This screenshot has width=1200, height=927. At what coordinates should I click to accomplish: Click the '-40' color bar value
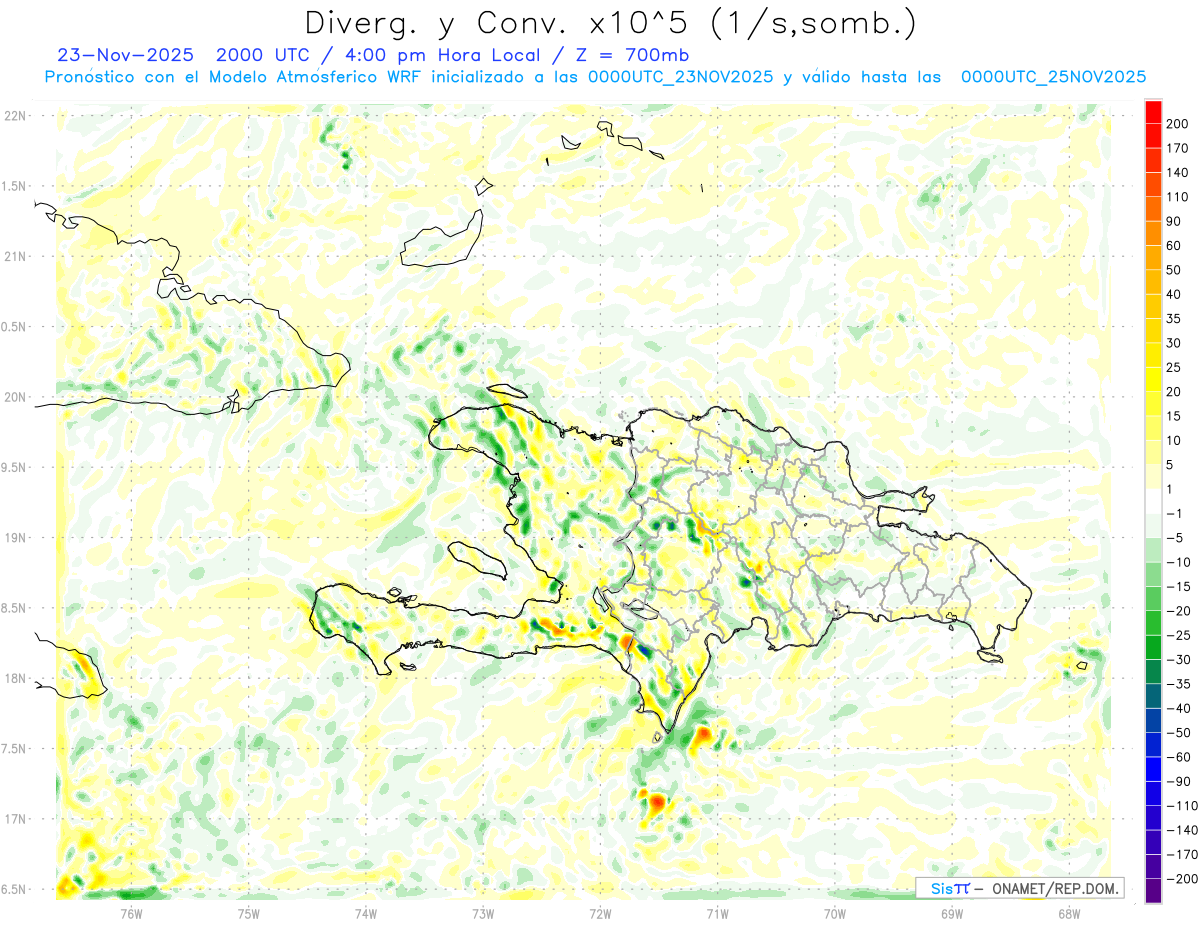click(1180, 708)
